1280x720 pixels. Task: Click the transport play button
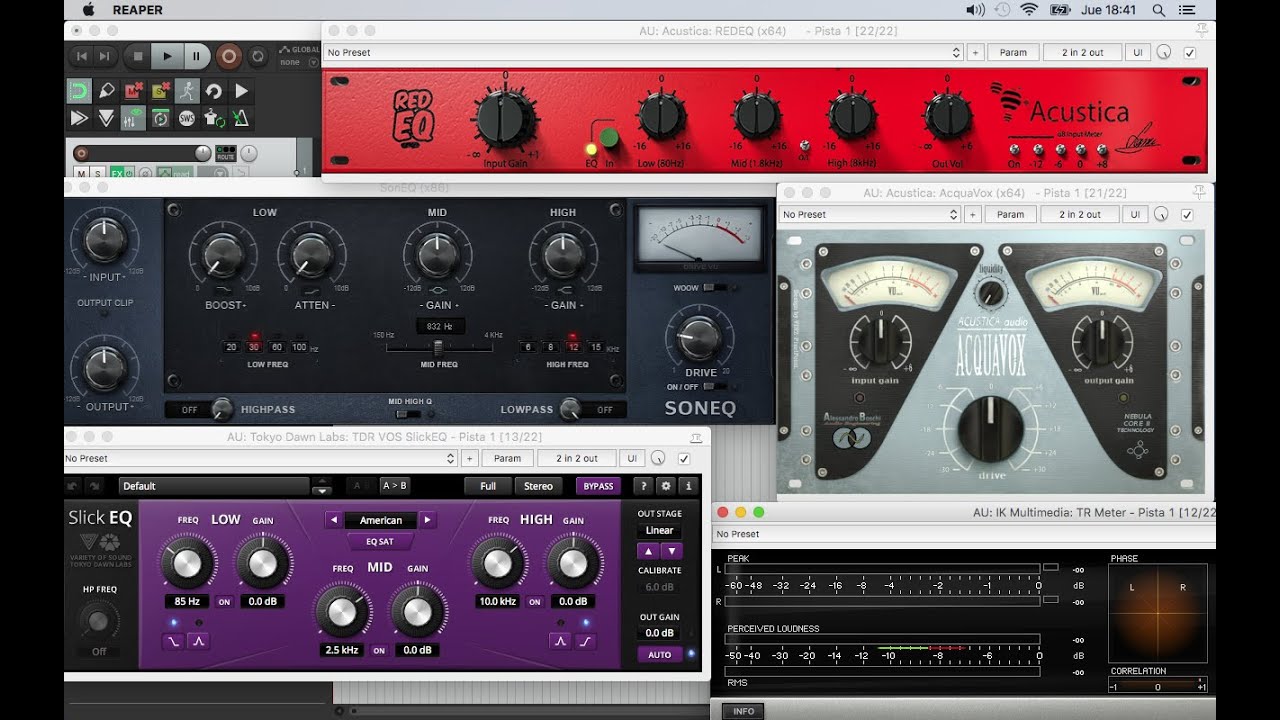tap(167, 57)
